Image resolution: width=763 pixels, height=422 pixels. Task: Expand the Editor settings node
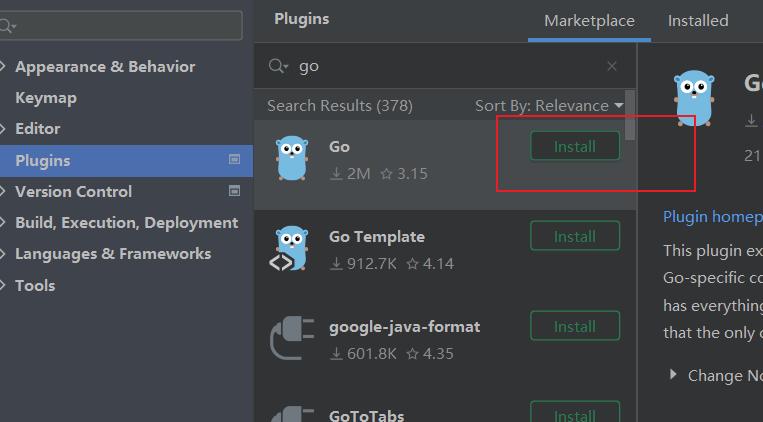[5, 129]
